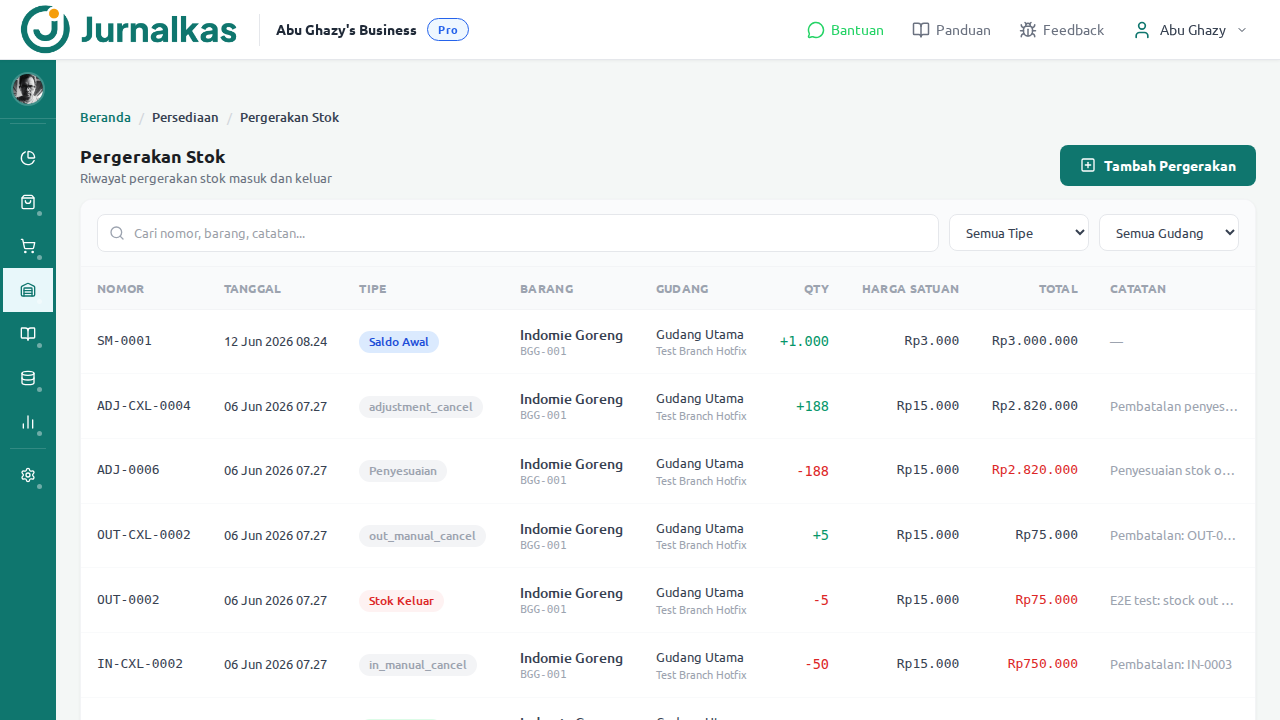
Task: Click the date 12 Jun 2026 08.24
Action: [275, 342]
